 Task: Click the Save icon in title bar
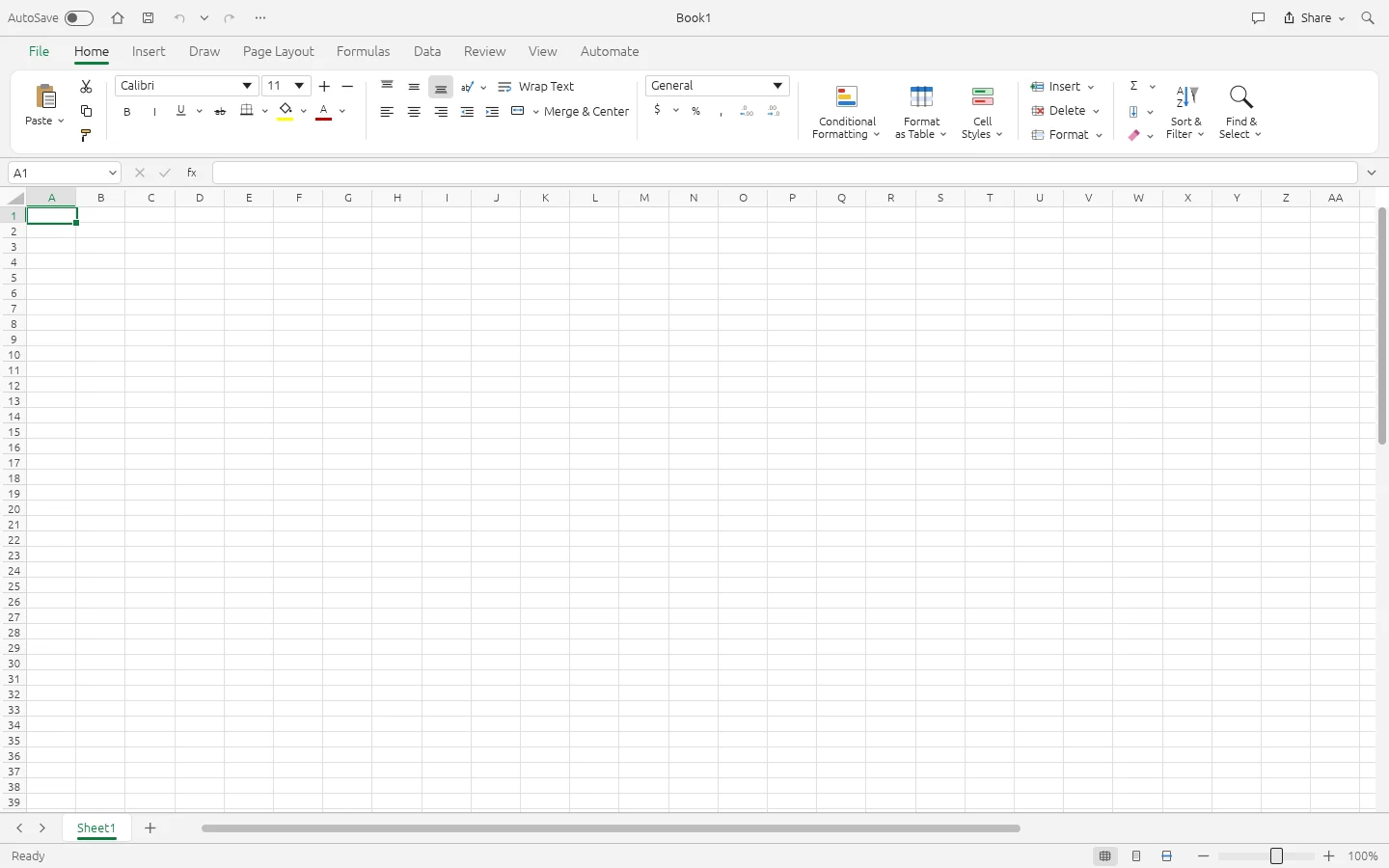pos(148,18)
